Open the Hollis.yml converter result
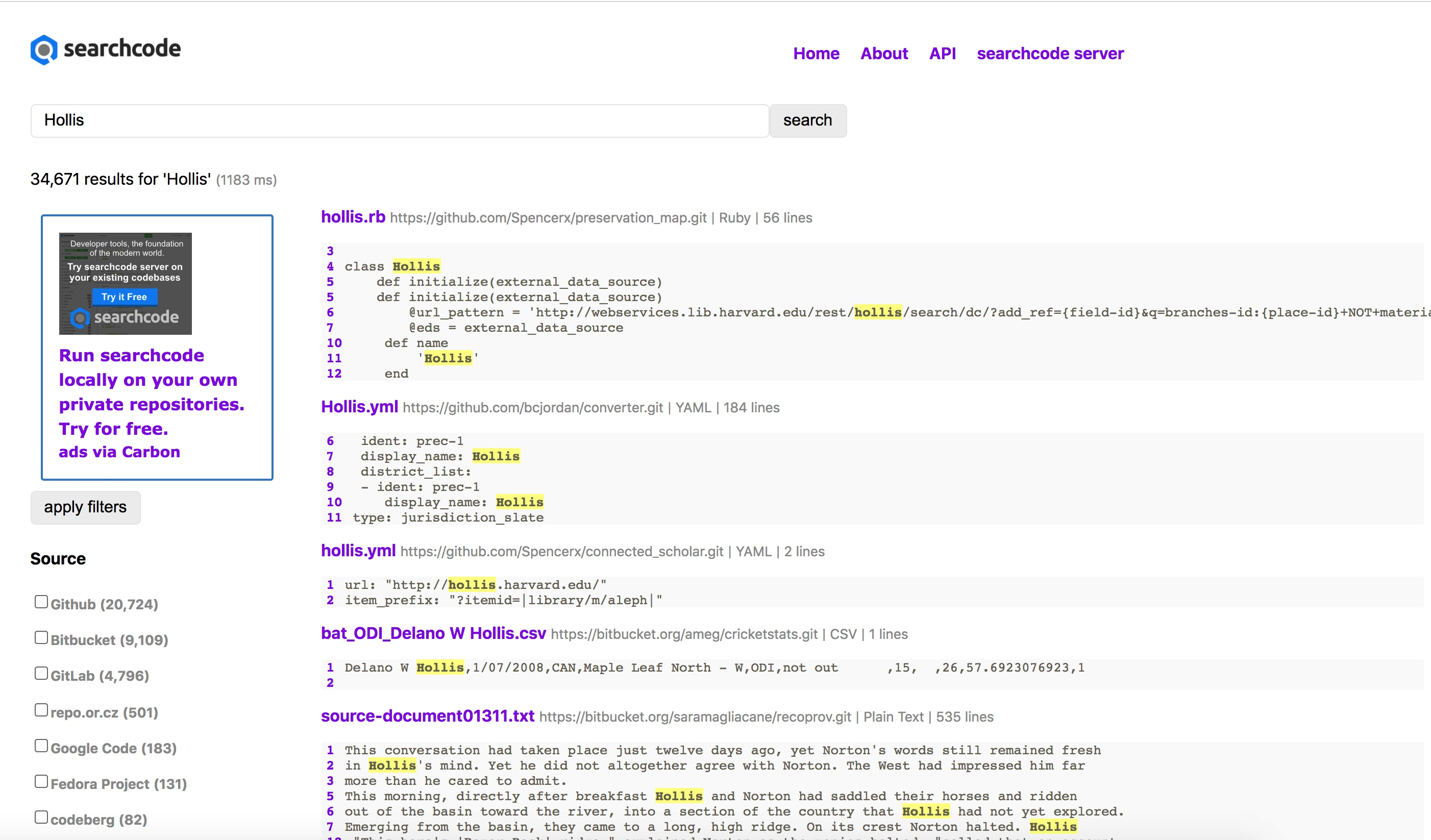Screen dimensions: 1431x840 (359, 407)
